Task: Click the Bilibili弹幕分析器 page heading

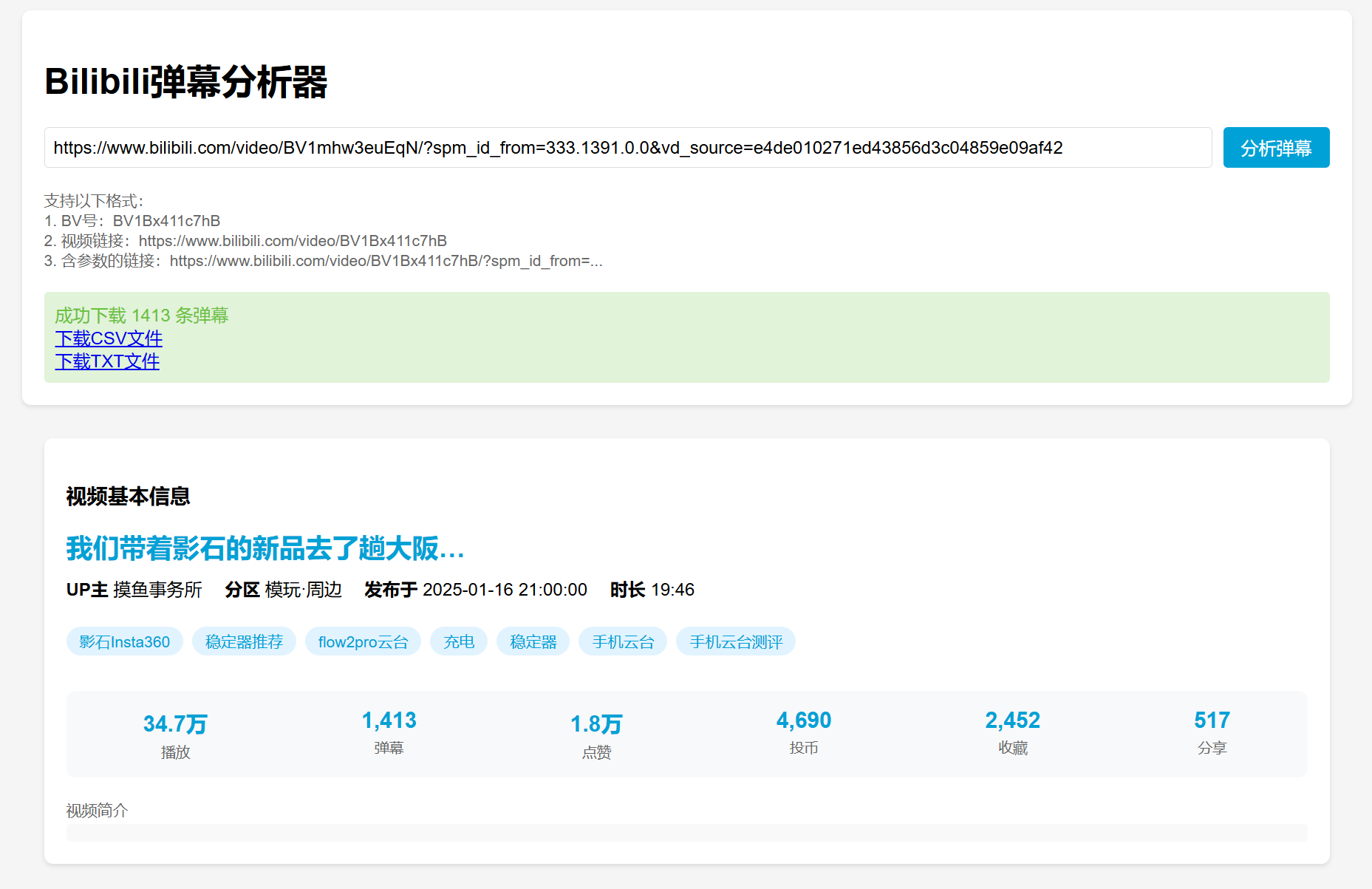Action: click(x=185, y=81)
